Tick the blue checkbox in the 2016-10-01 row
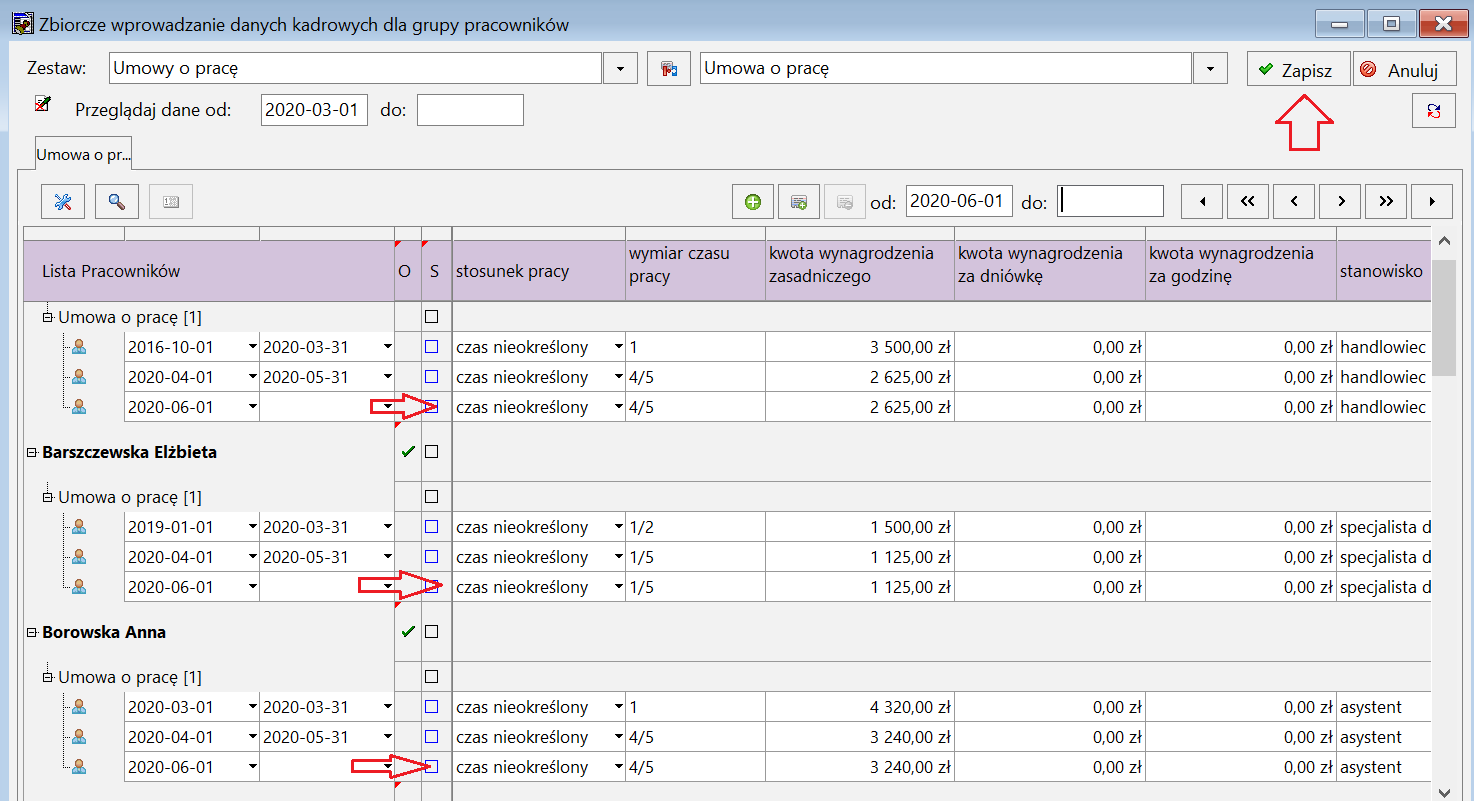This screenshot has width=1474, height=801. coord(432,347)
